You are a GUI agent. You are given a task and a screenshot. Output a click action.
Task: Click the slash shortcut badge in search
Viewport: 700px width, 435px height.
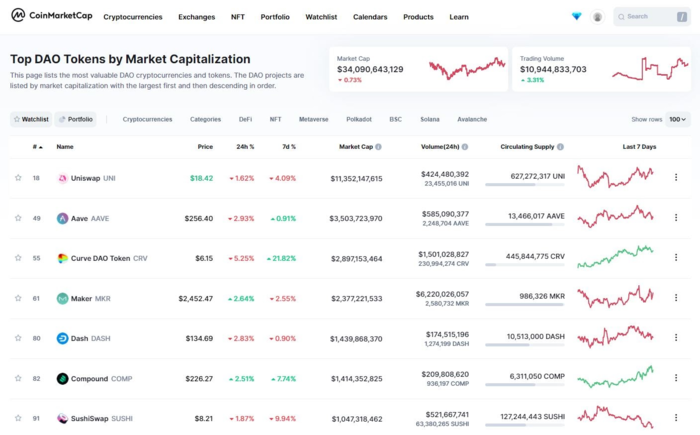point(682,17)
